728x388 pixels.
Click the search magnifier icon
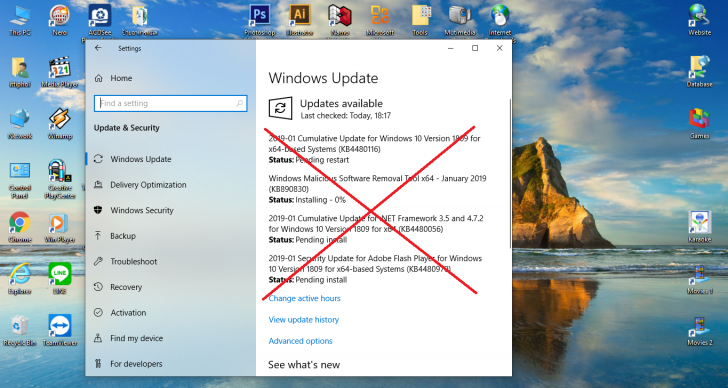(240, 103)
